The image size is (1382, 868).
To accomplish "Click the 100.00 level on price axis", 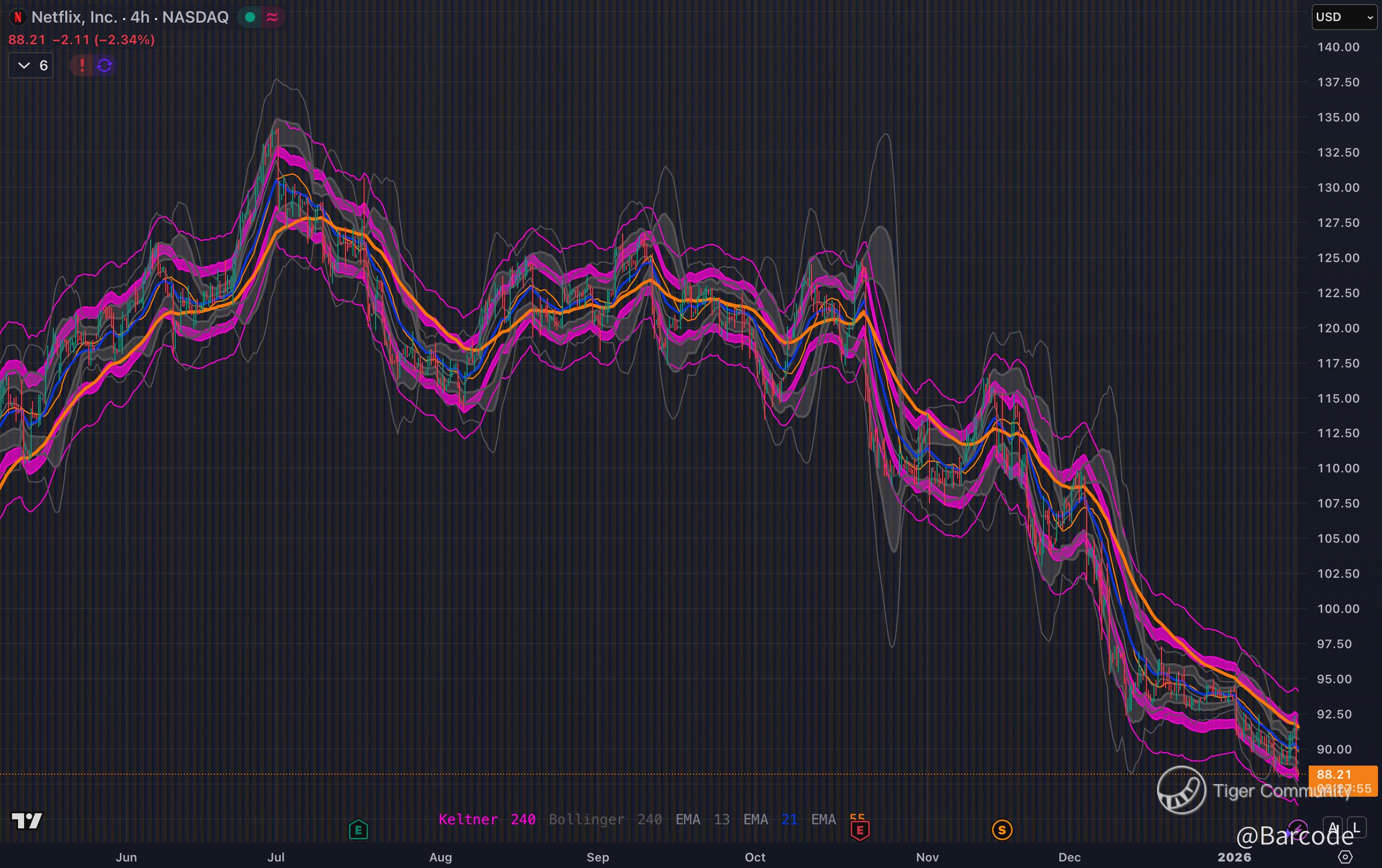I will [1338, 608].
